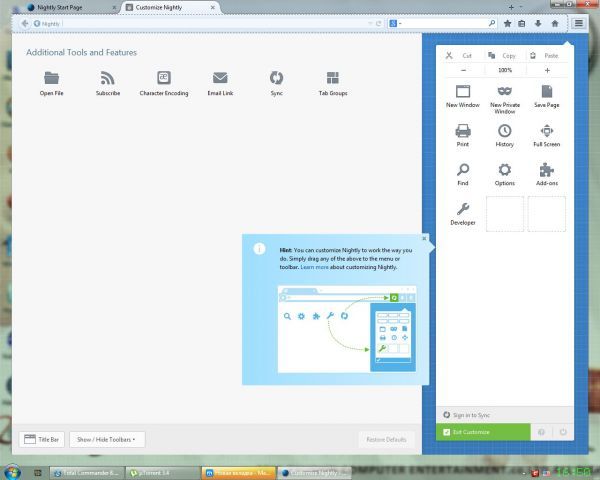Viewport: 600px width, 480px height.
Task: Click the bookmark star toolbar icon
Action: click(507, 24)
